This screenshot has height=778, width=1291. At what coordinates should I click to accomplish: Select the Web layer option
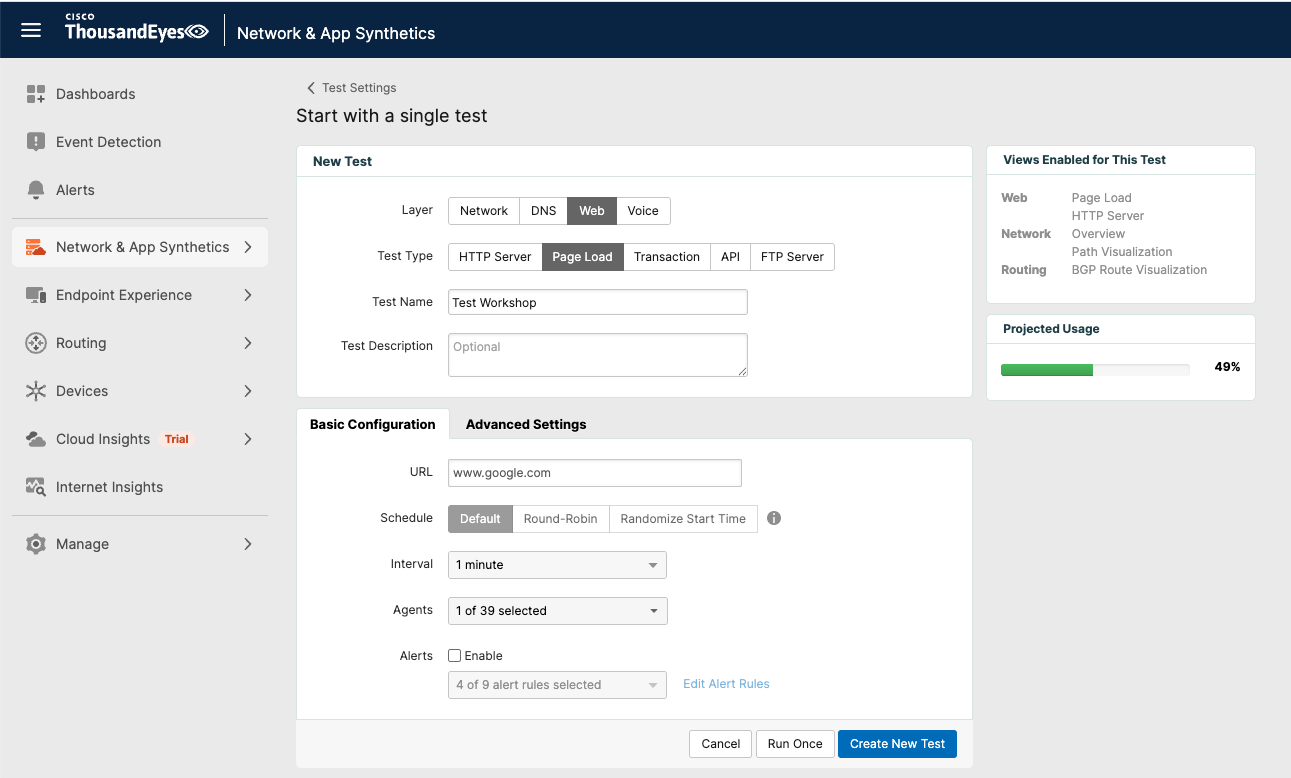[x=592, y=211]
